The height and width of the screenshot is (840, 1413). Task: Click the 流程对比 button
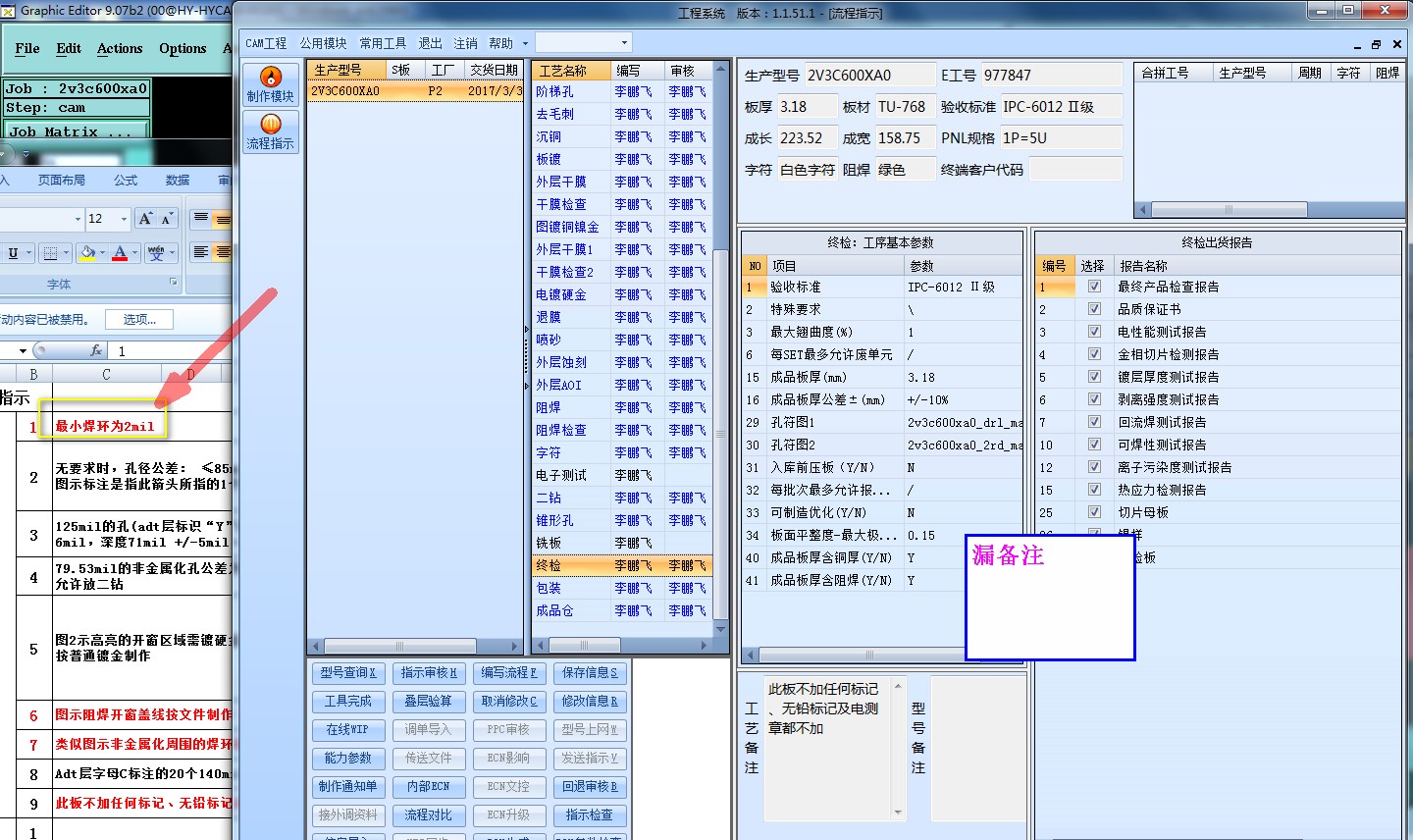pyautogui.click(x=429, y=815)
